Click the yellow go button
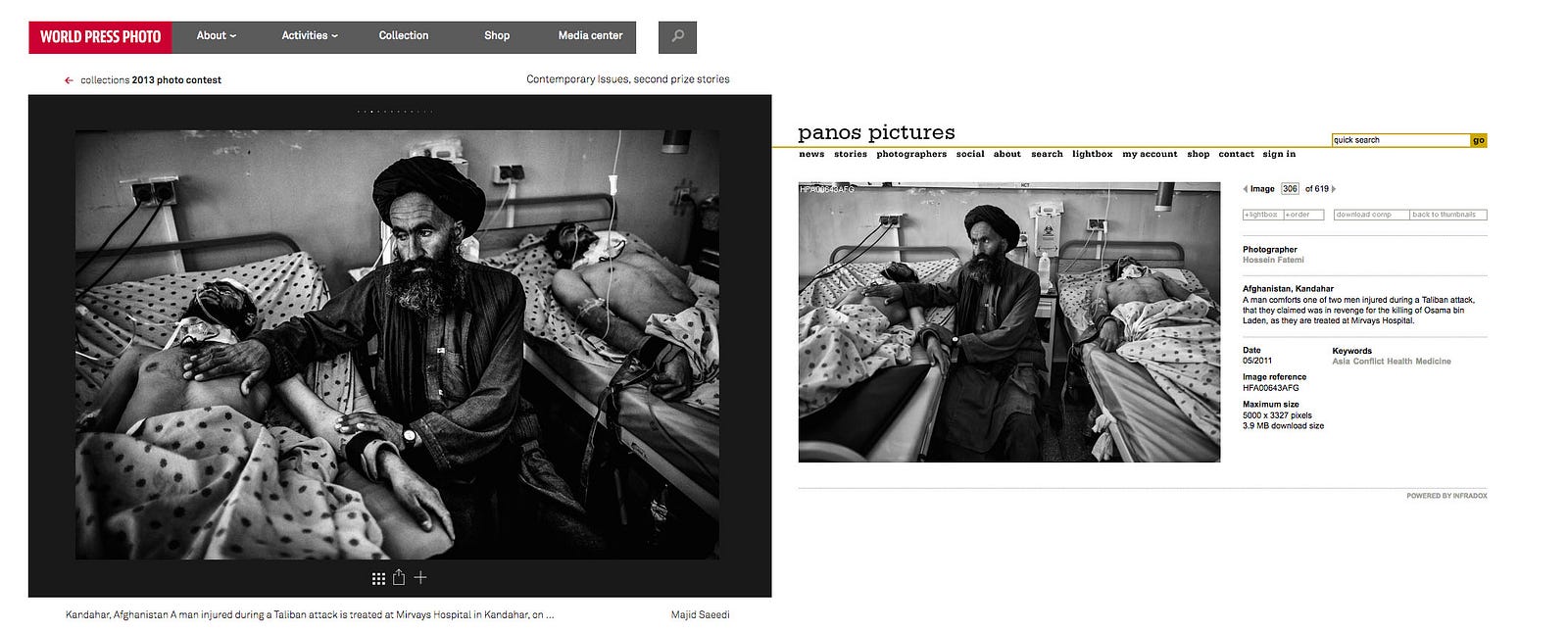Viewport: 1568px width, 632px height. pos(1479,140)
